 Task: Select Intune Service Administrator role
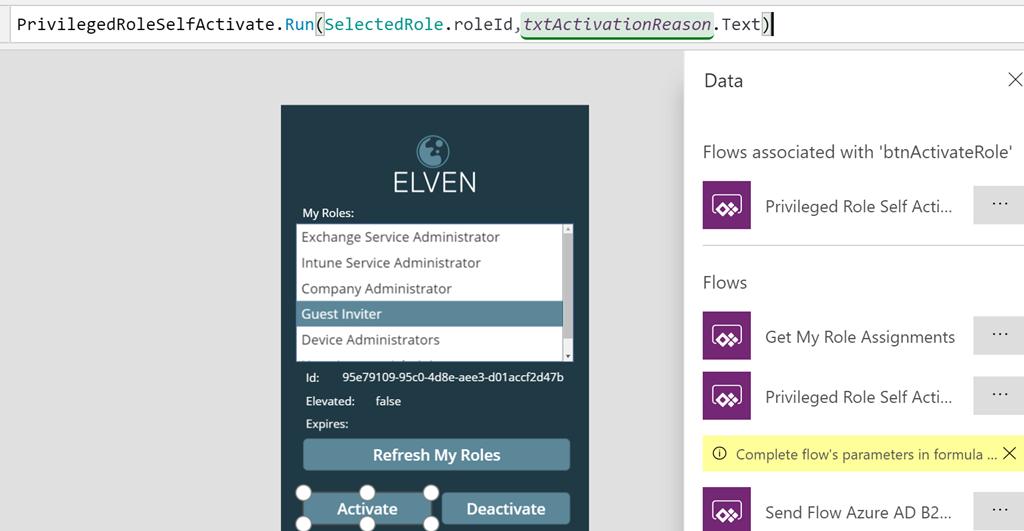429,263
